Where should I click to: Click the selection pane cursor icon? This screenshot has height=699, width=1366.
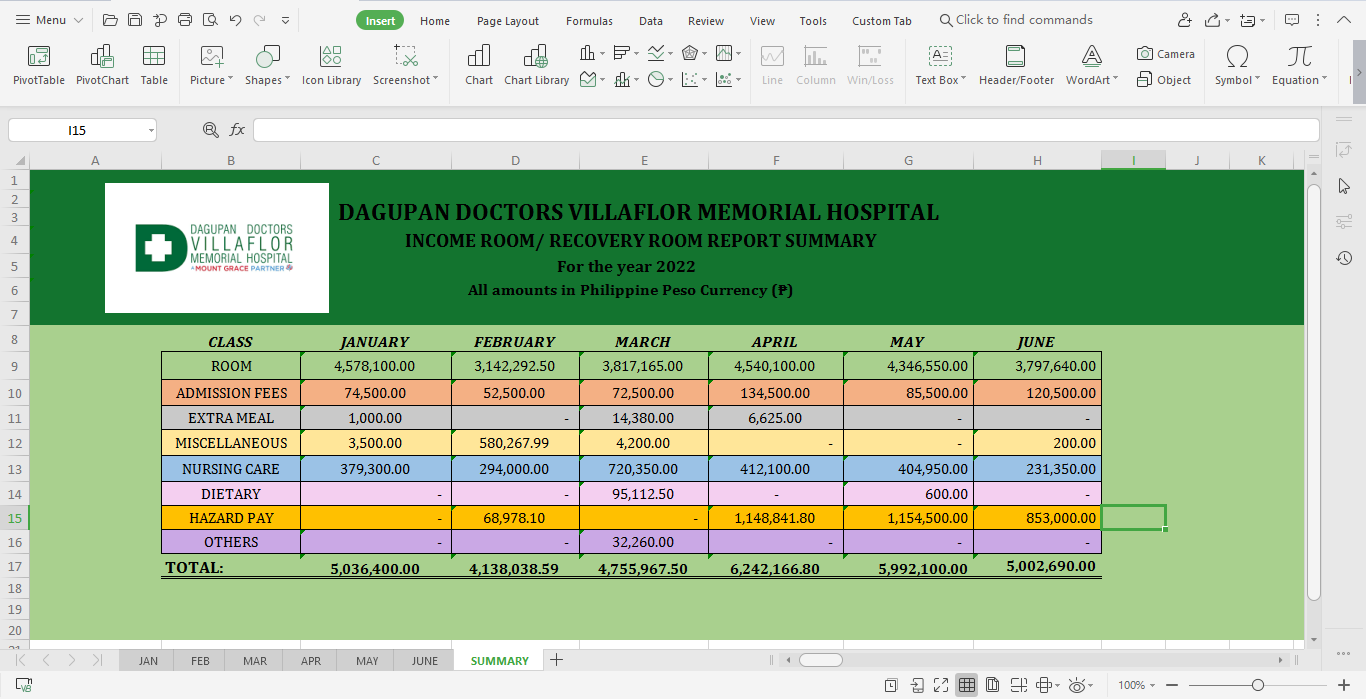click(1344, 186)
